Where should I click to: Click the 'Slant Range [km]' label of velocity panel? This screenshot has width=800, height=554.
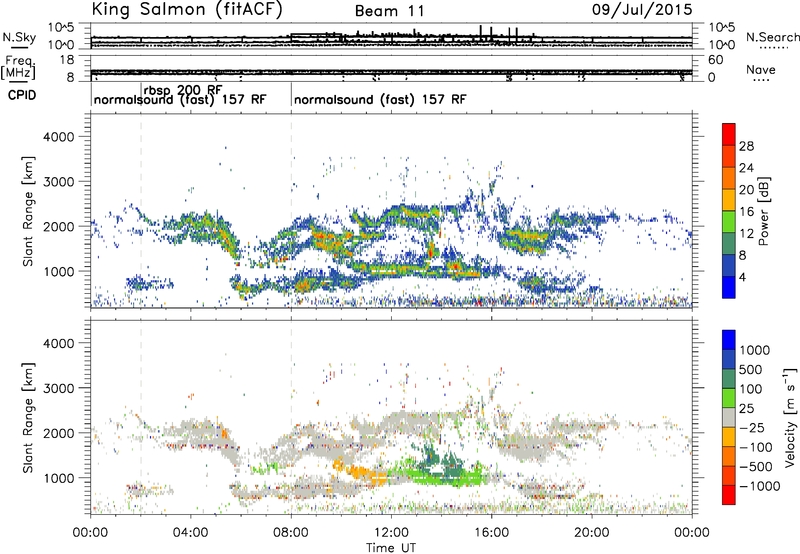tap(28, 418)
